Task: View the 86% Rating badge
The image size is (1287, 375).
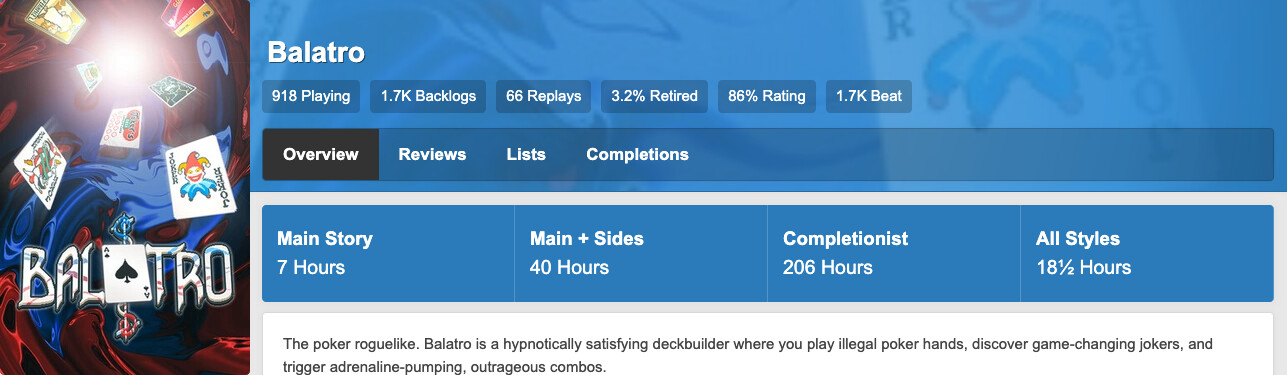Action: (767, 96)
